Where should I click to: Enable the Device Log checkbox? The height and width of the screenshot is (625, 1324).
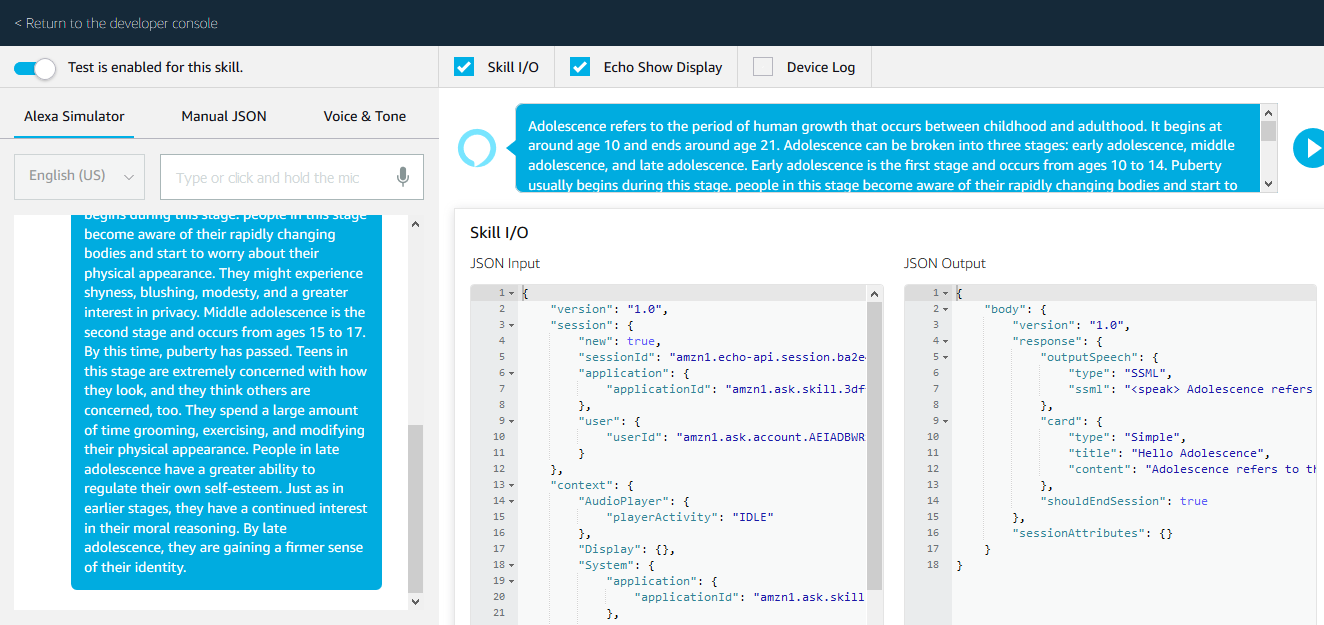pos(763,67)
